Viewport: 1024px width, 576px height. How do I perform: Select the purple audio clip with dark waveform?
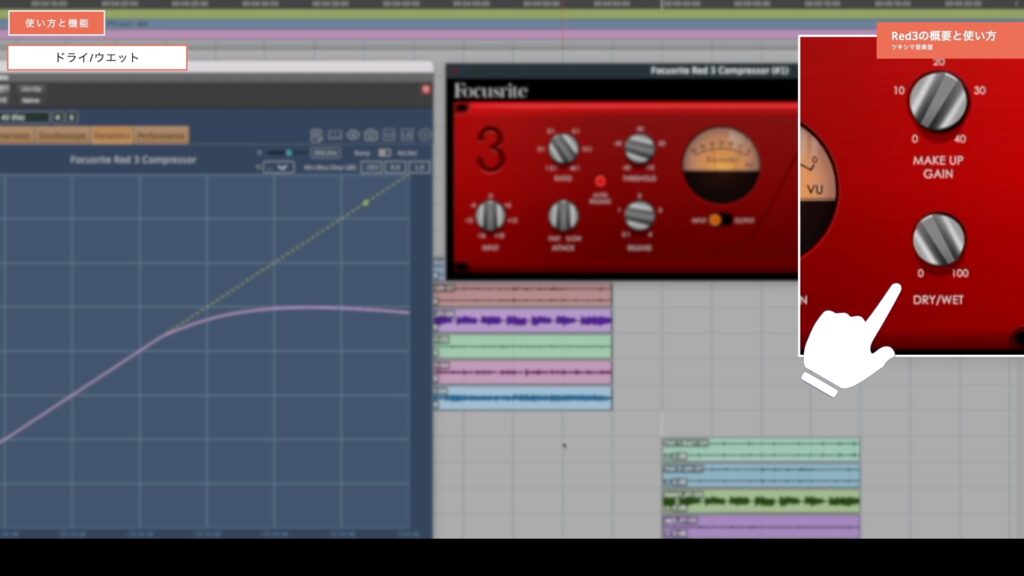[523, 321]
